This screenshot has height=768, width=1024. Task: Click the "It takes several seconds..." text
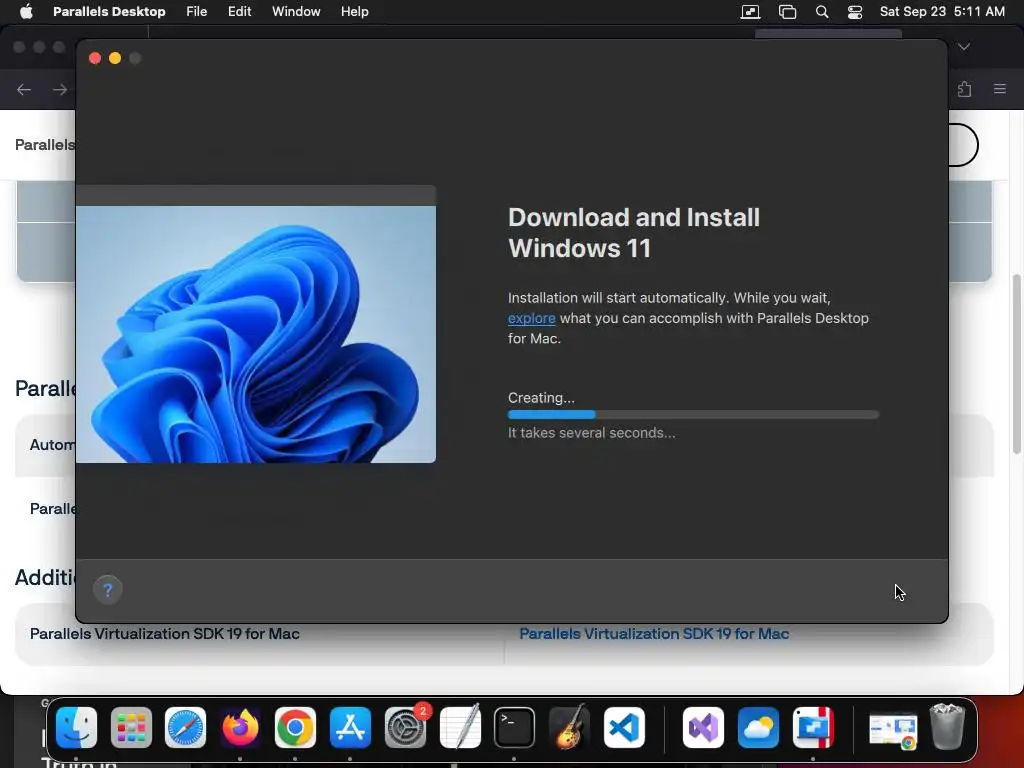pyautogui.click(x=592, y=433)
